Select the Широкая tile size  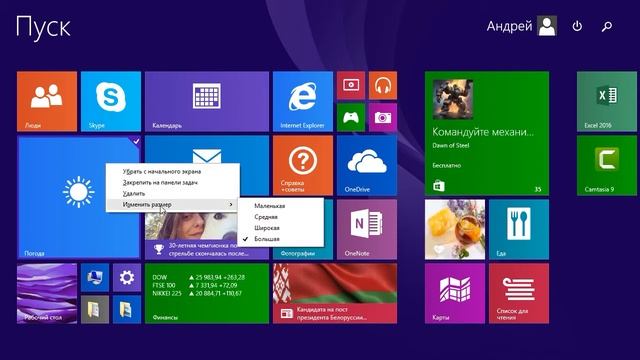tap(281, 228)
